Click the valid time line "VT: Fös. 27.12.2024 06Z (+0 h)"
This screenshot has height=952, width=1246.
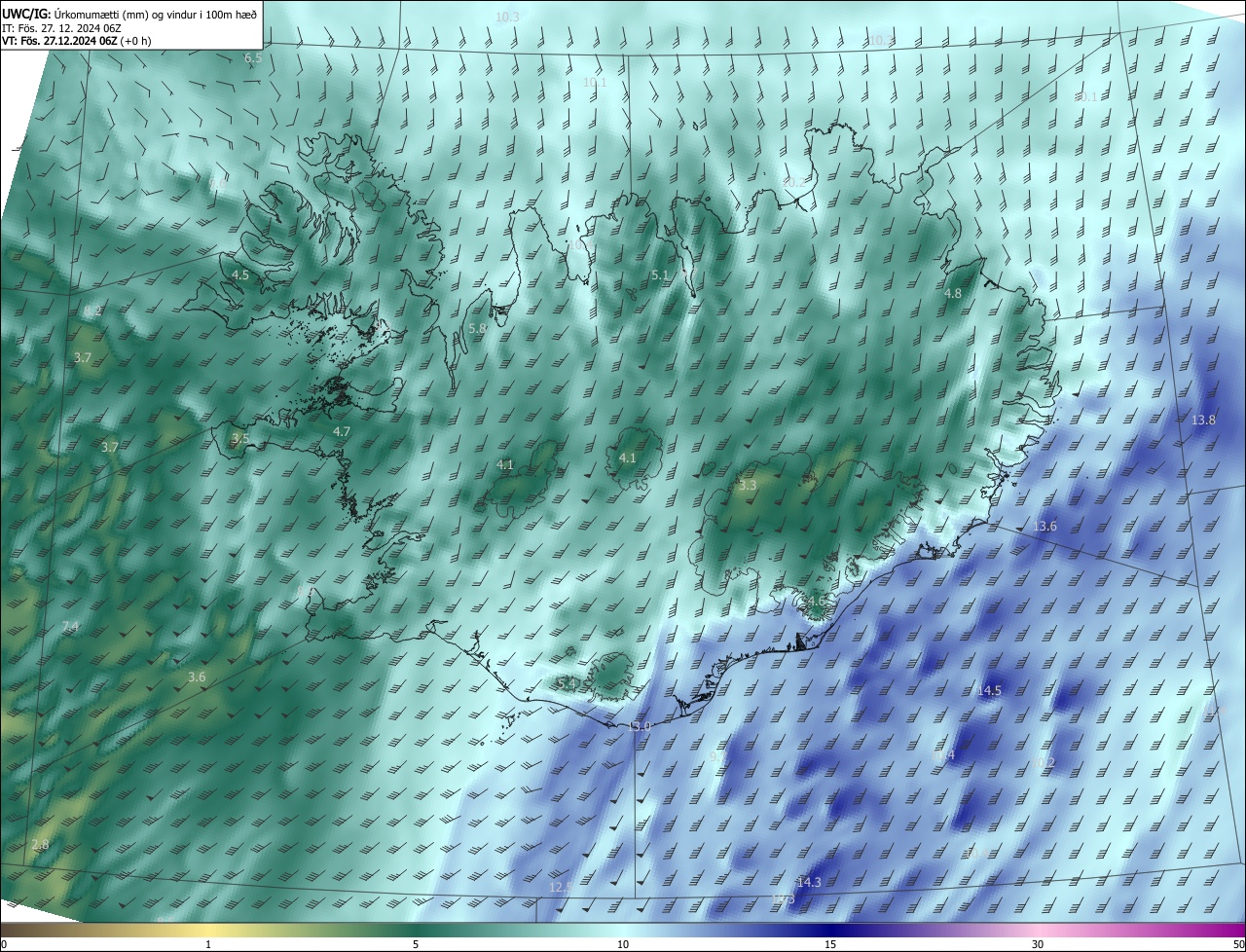pyautogui.click(x=76, y=41)
